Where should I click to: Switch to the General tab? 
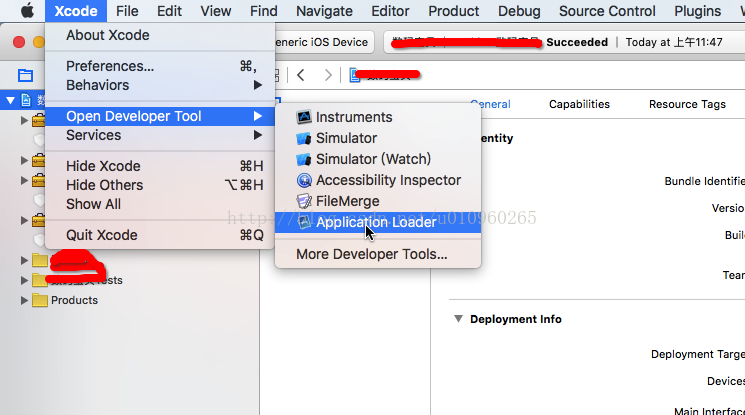(490, 104)
